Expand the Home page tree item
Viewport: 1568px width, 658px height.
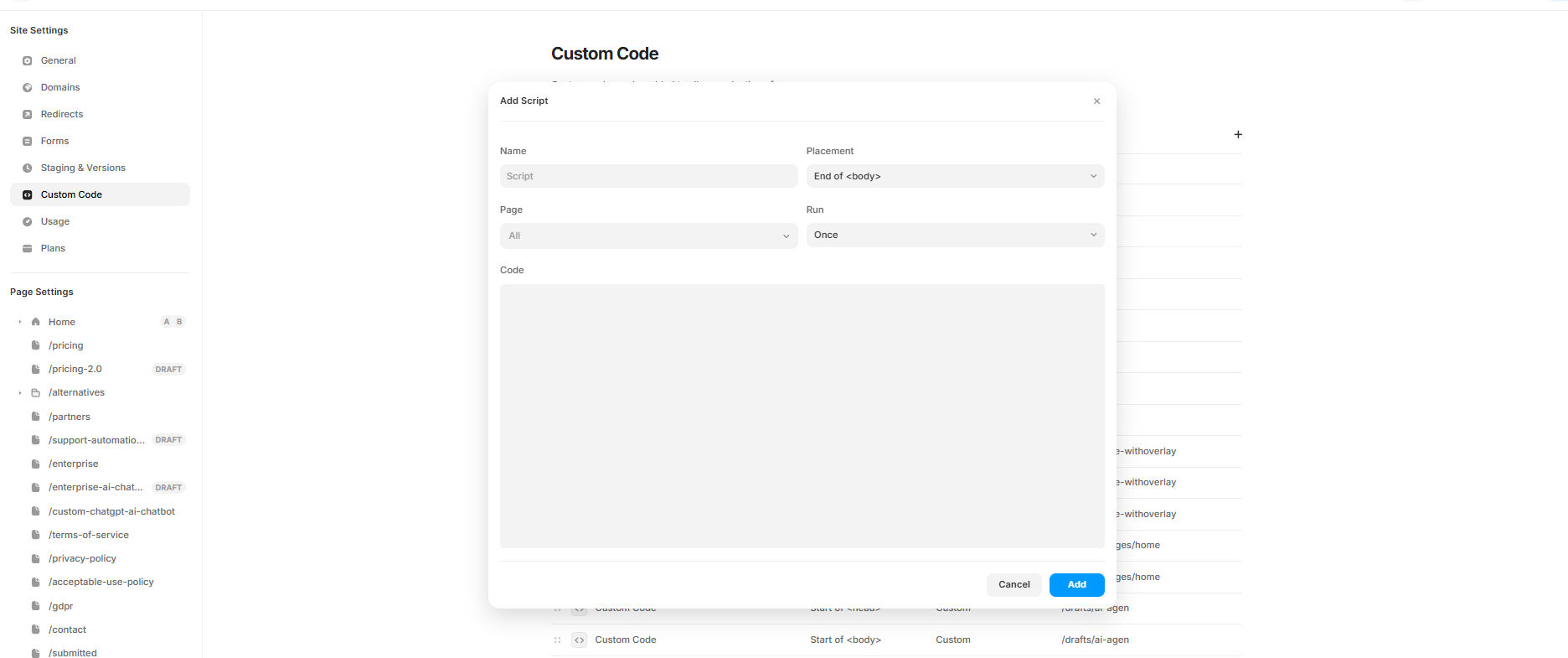20,322
